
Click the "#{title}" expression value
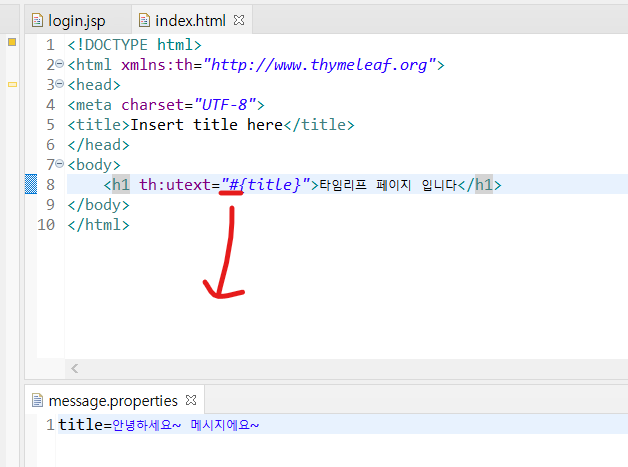tap(265, 185)
